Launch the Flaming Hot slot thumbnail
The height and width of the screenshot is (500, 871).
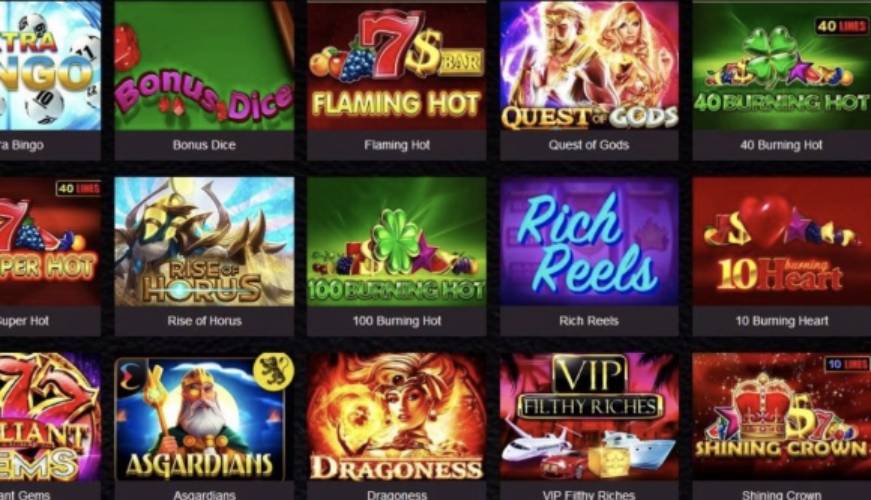tap(397, 66)
